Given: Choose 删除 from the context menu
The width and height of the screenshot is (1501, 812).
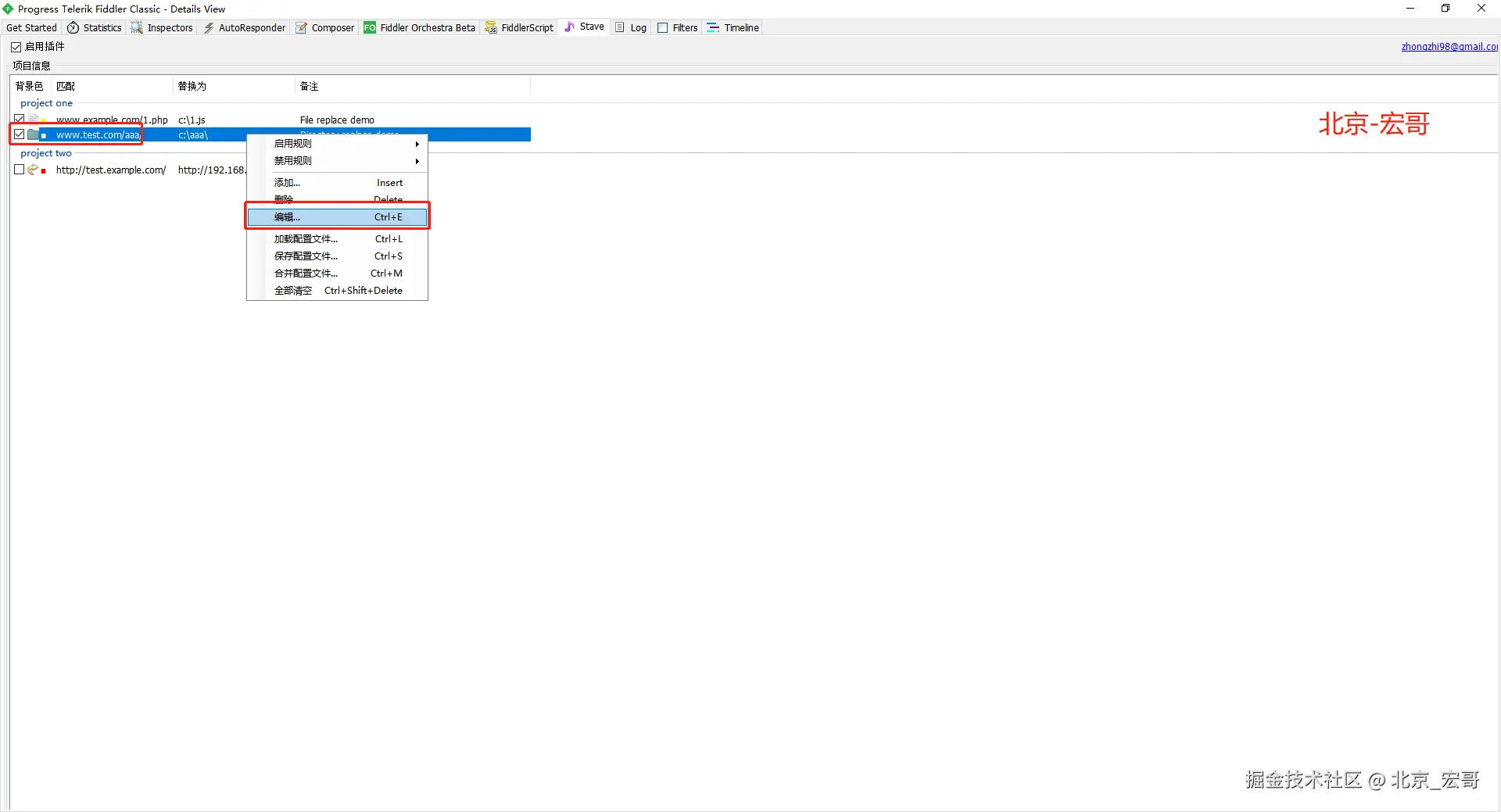Looking at the screenshot, I should click(x=337, y=200).
